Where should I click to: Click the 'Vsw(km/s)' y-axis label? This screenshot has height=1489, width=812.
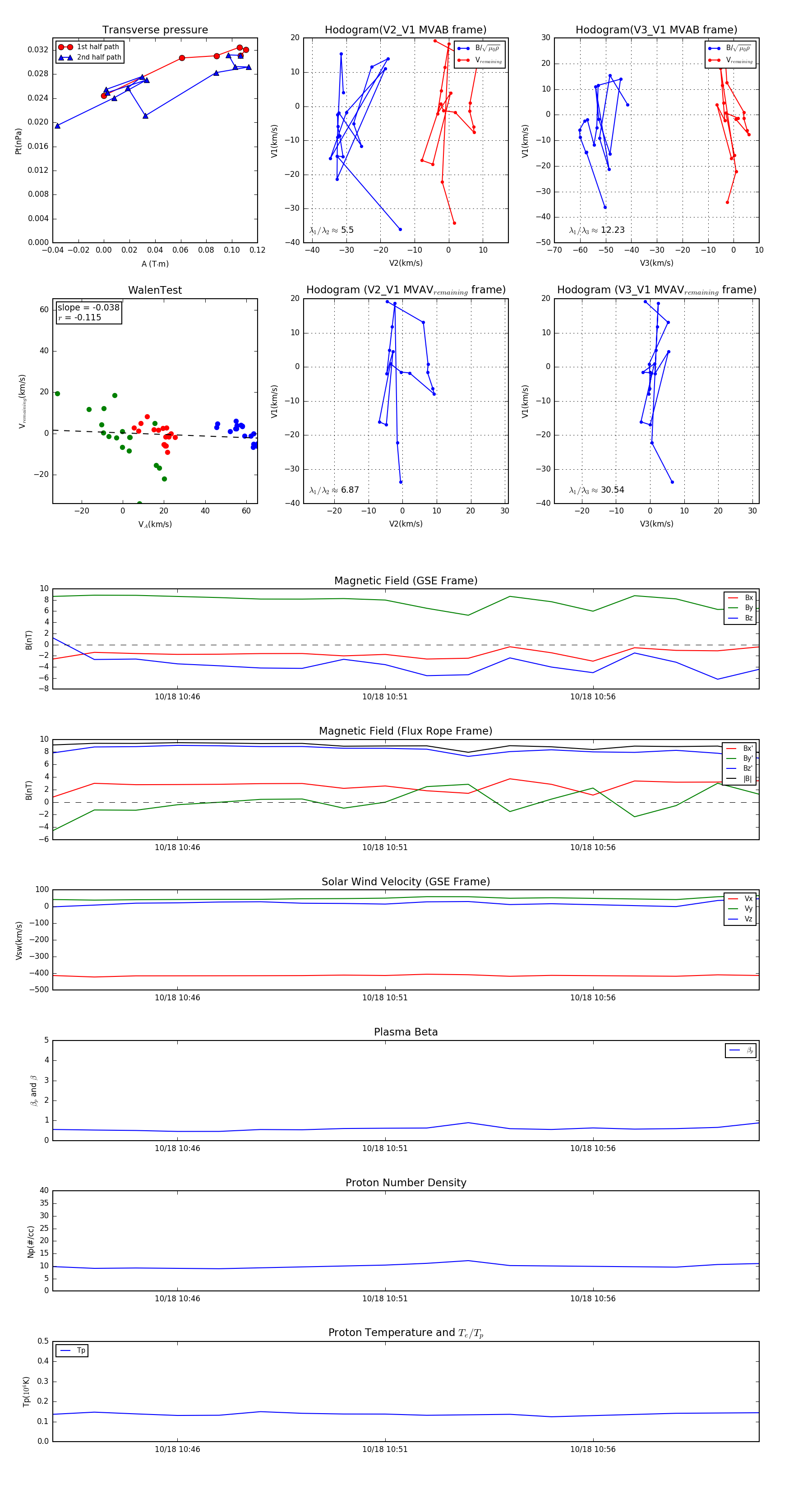[x=18, y=940]
